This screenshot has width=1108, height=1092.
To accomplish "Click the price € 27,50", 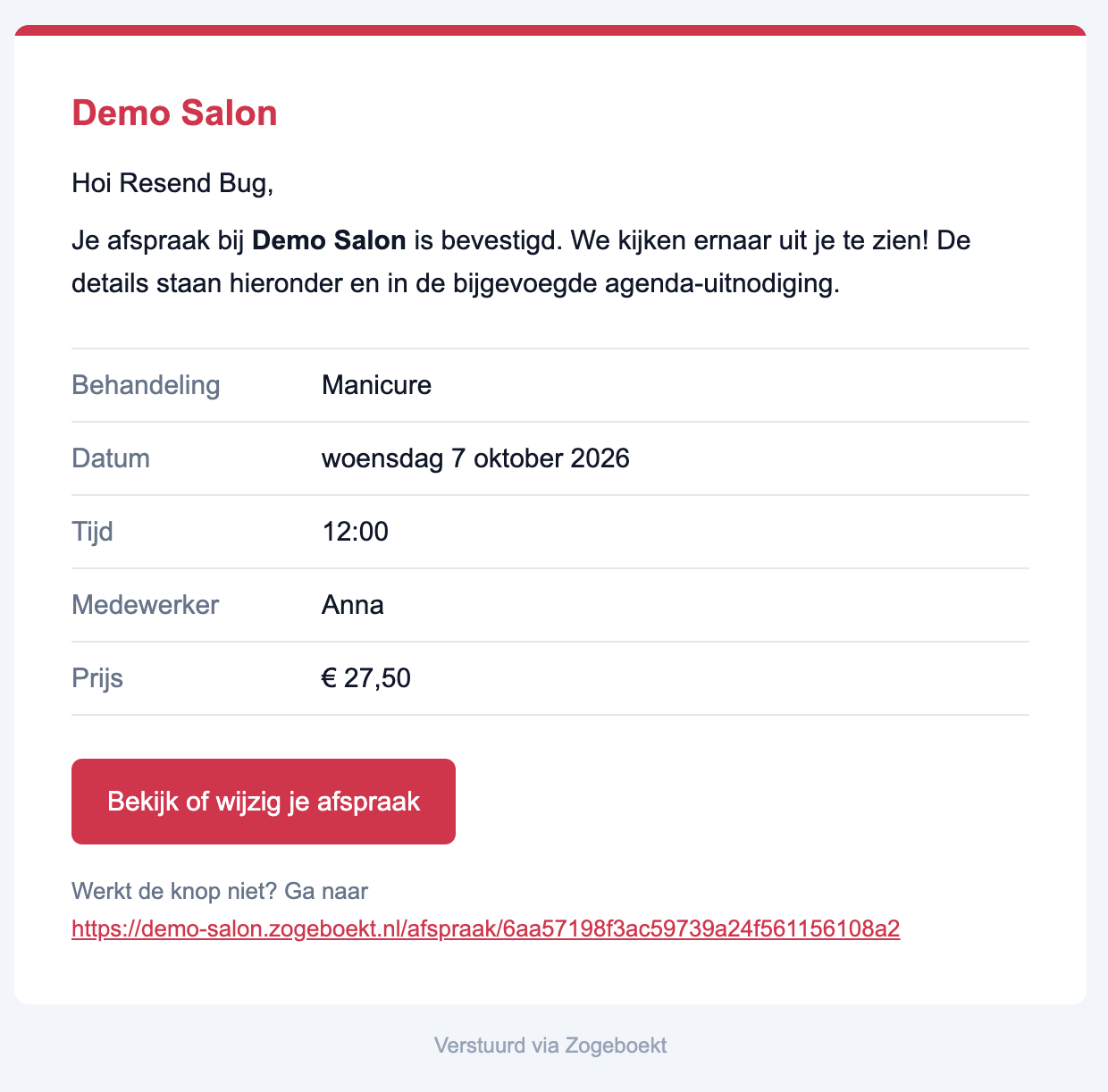I will tap(366, 678).
